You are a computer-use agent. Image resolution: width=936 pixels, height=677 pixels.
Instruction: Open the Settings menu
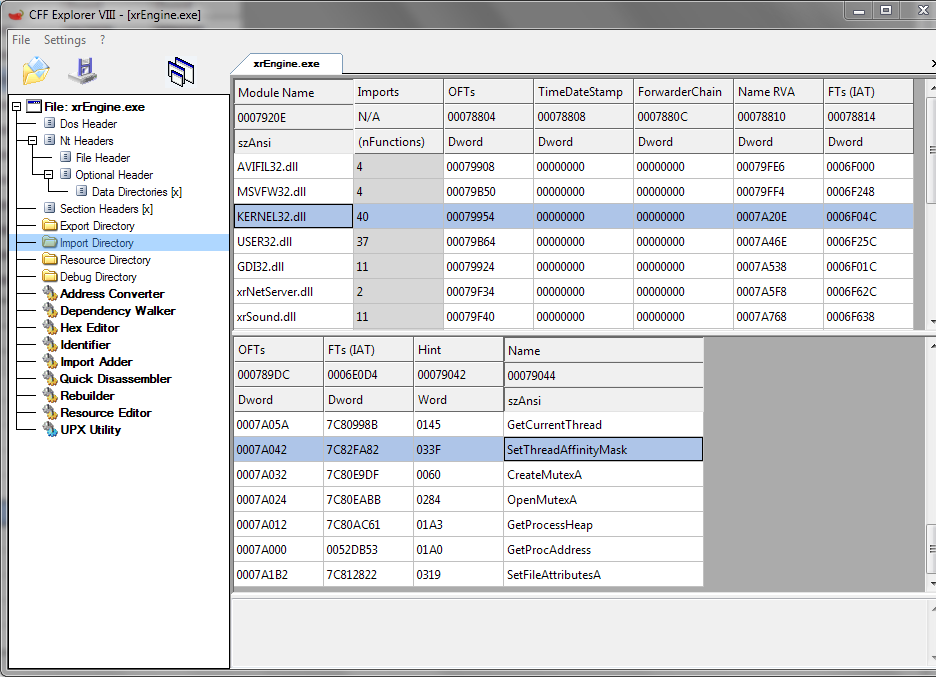coord(65,40)
